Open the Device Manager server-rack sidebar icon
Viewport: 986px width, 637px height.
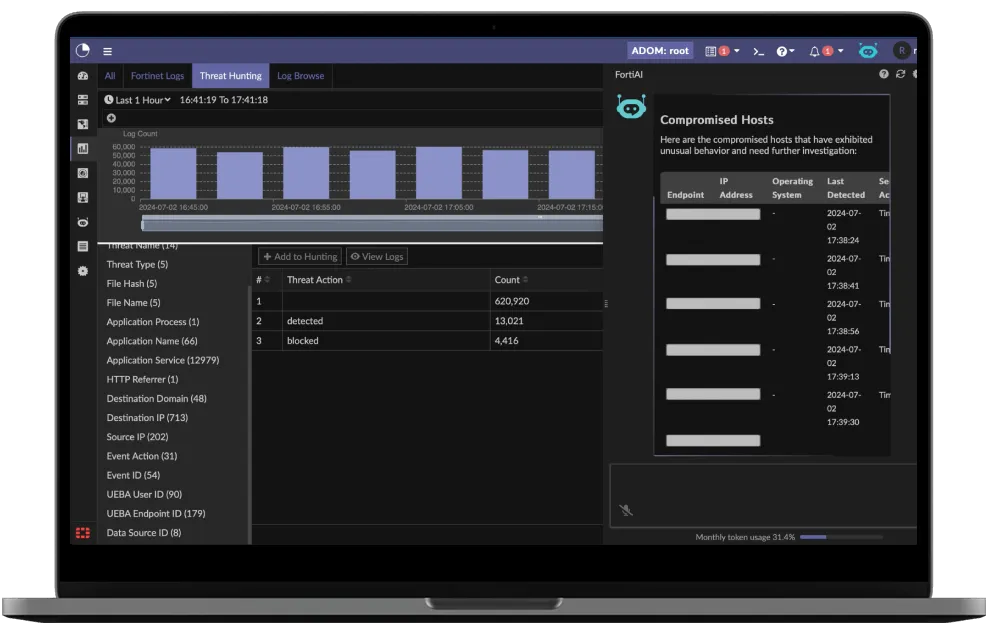(83, 100)
